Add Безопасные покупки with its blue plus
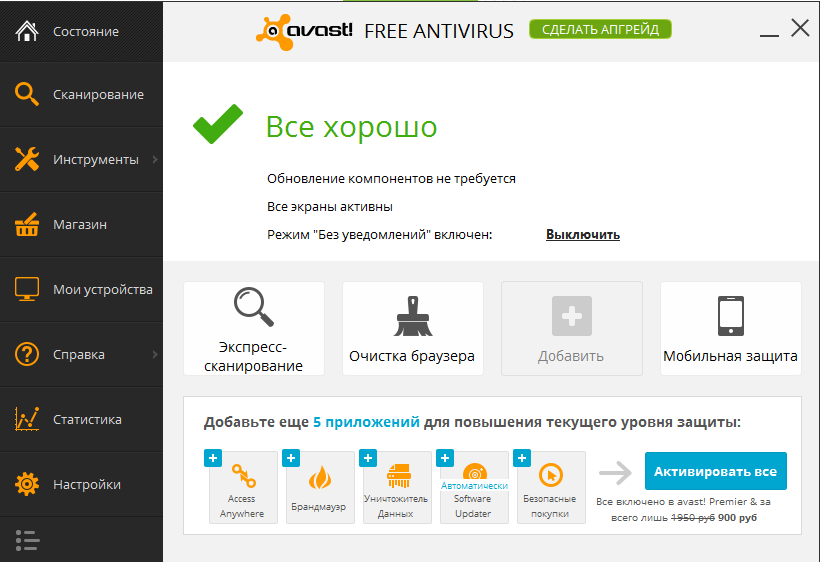The image size is (820, 562). [x=522, y=458]
